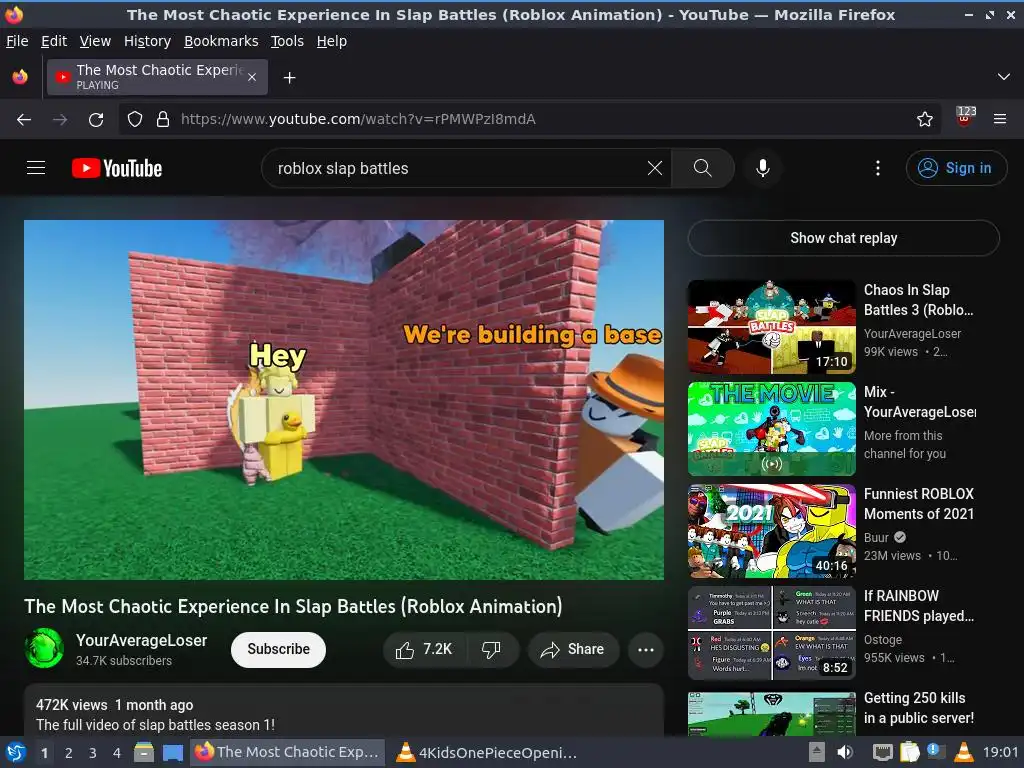The width and height of the screenshot is (1024, 768).
Task: Go forward with Firefox forward arrow
Action: (60, 119)
